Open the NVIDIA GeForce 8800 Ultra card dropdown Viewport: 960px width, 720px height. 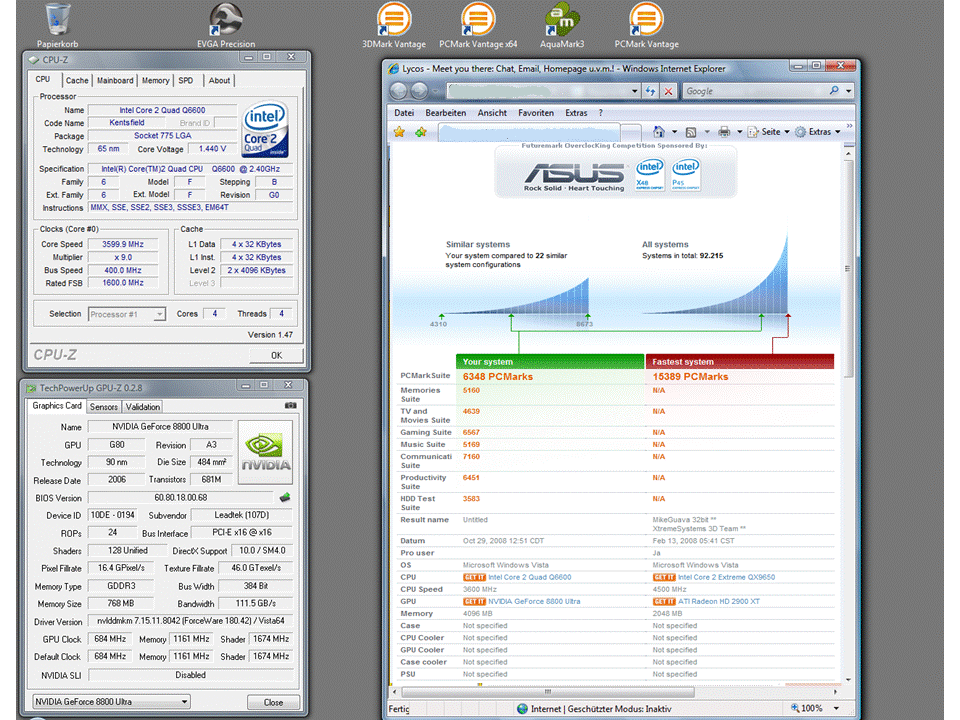(110, 702)
